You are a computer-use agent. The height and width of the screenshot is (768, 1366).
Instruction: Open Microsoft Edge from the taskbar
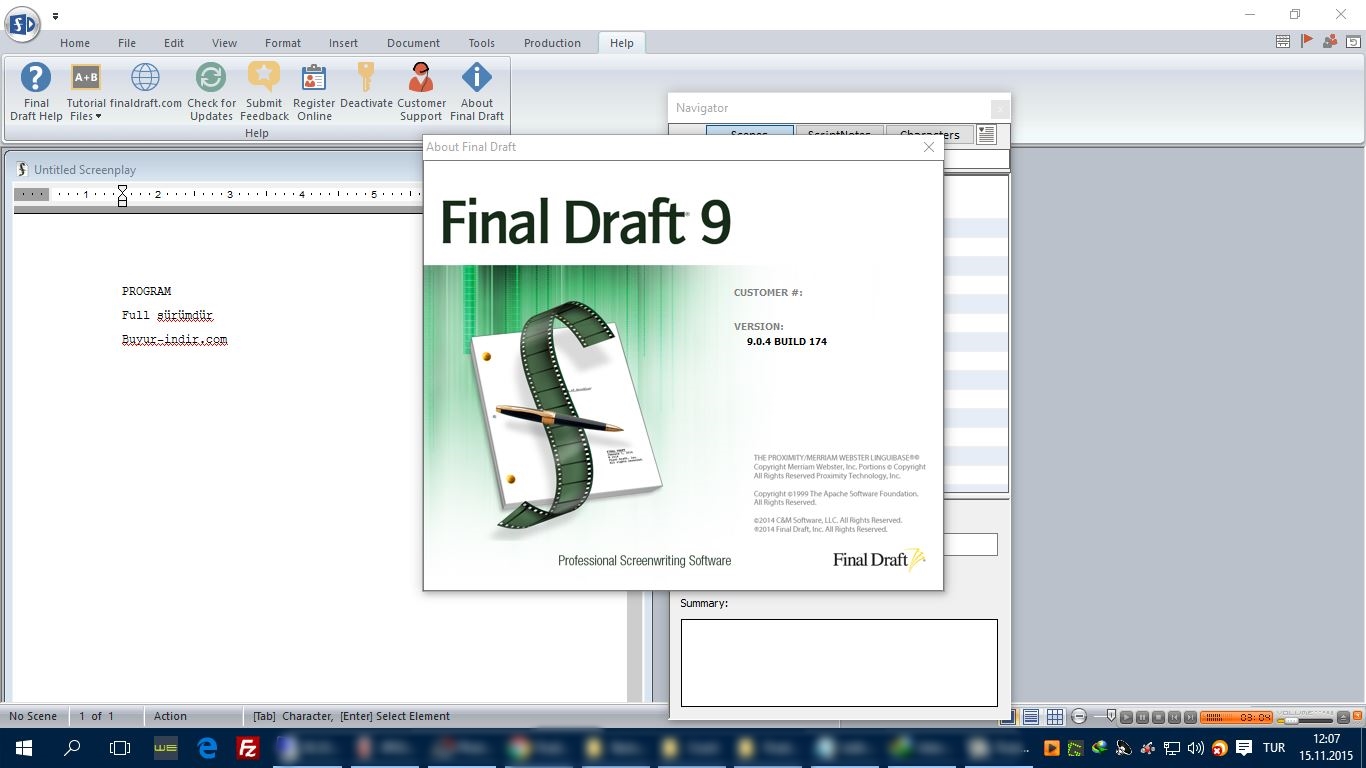(207, 748)
